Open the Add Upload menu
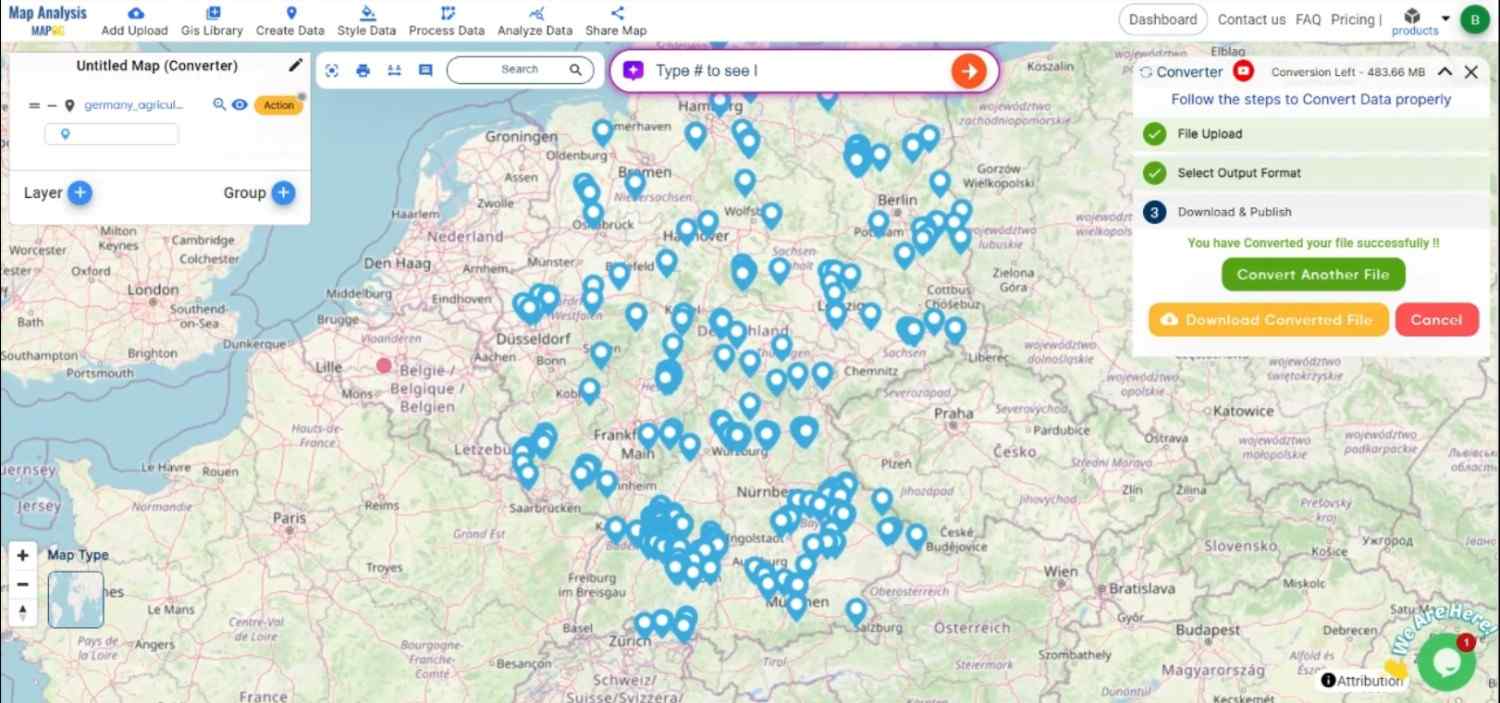 (x=134, y=21)
